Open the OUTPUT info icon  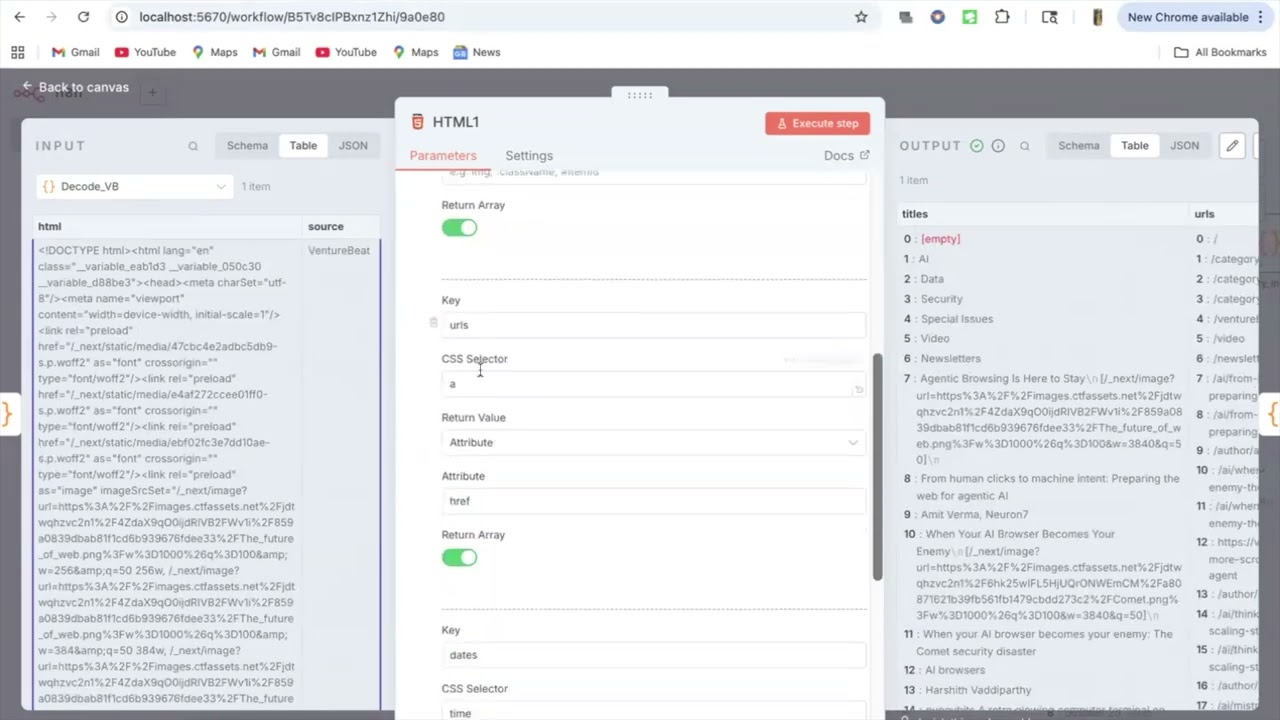coord(998,146)
